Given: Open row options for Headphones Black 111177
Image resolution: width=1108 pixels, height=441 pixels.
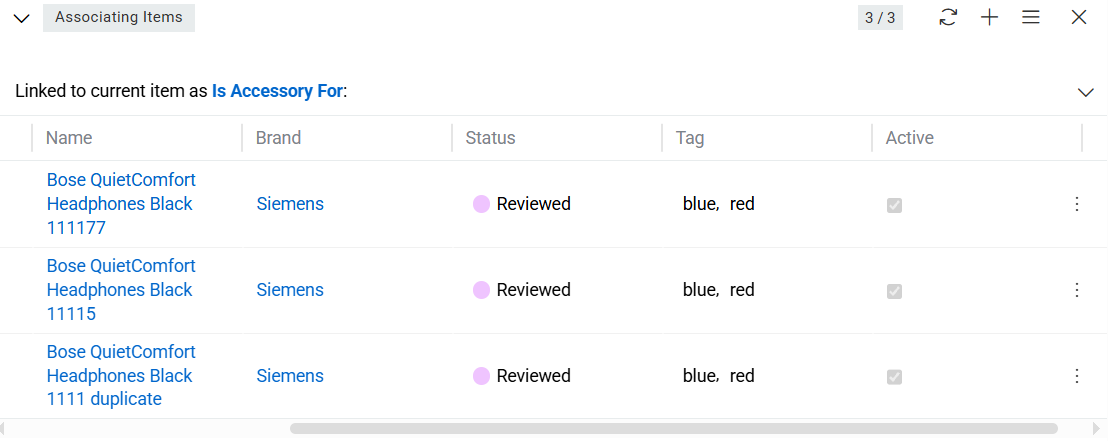Looking at the screenshot, I should click(1077, 204).
